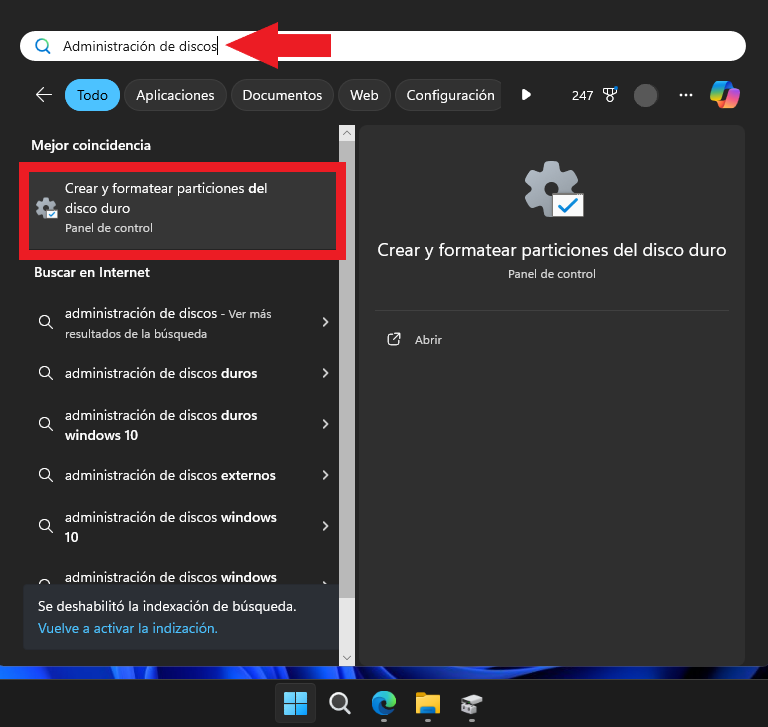Launch the Copilot icon
The width and height of the screenshot is (768, 727).
click(x=725, y=95)
